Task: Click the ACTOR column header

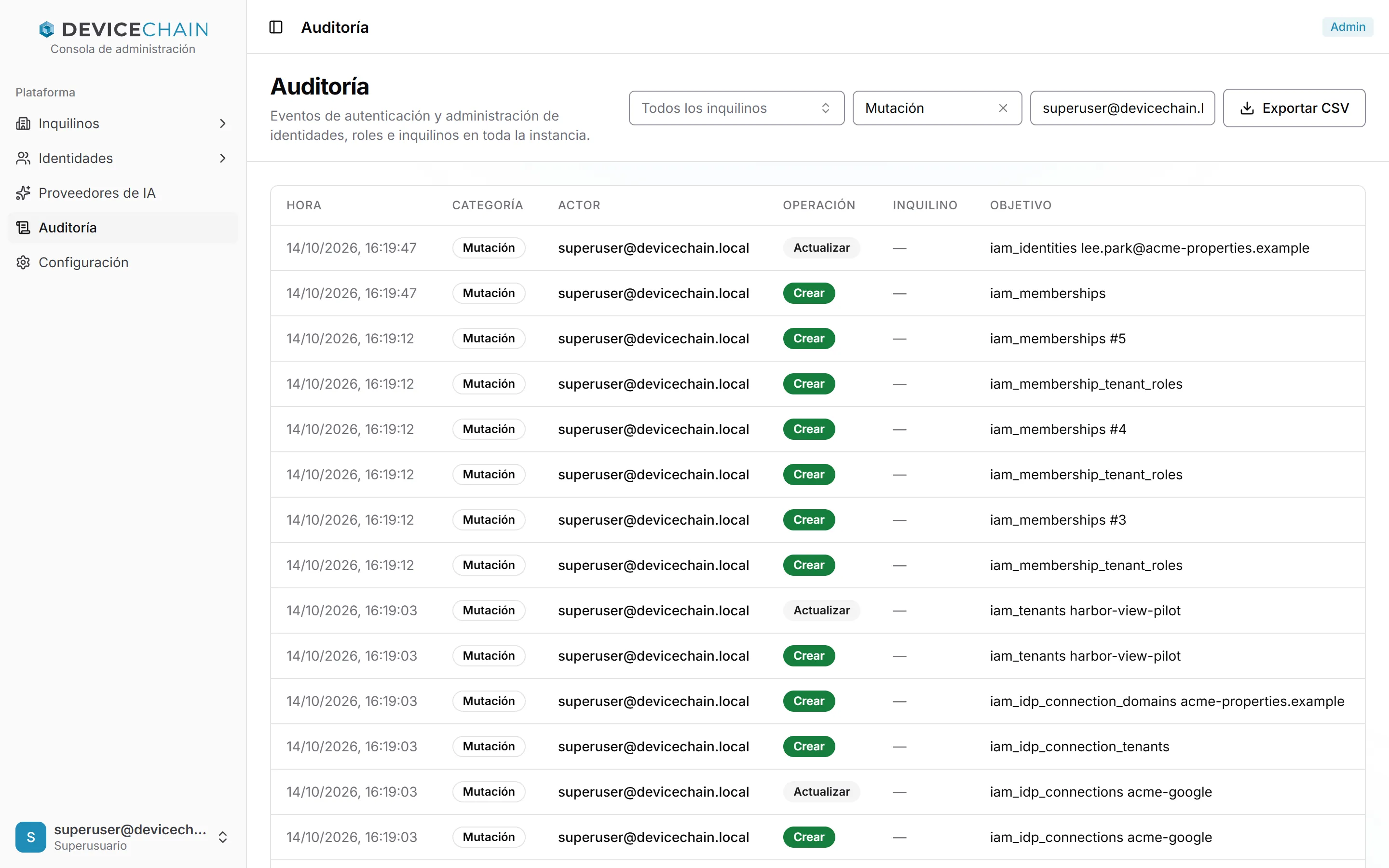Action: (579, 205)
